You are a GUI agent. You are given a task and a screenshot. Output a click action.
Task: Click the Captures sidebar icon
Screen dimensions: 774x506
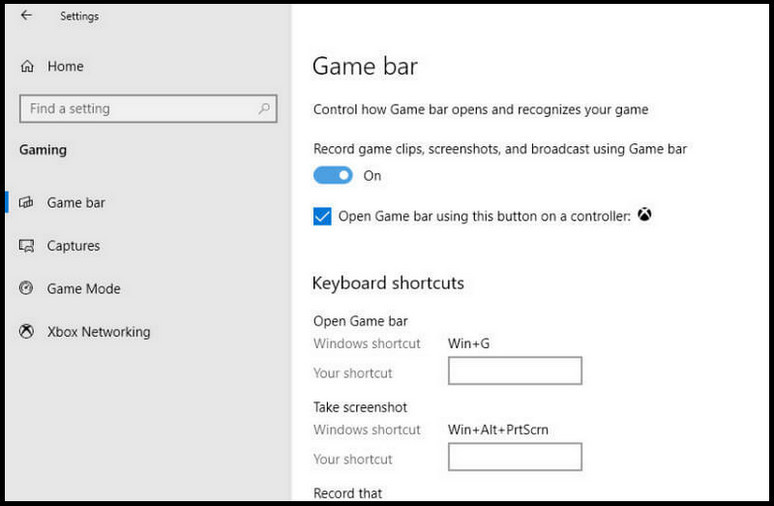pos(27,246)
